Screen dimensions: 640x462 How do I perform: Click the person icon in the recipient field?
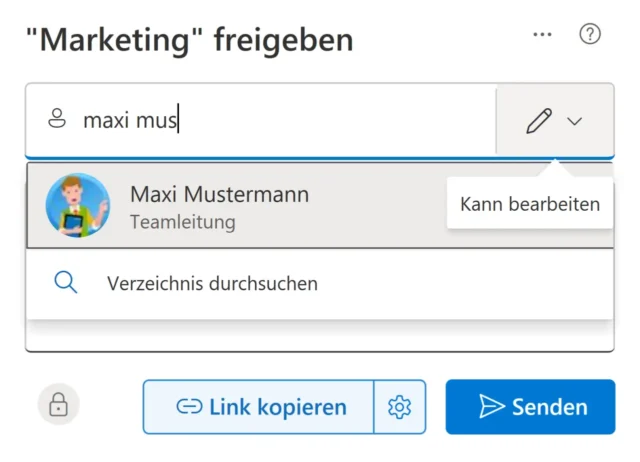pos(57,121)
